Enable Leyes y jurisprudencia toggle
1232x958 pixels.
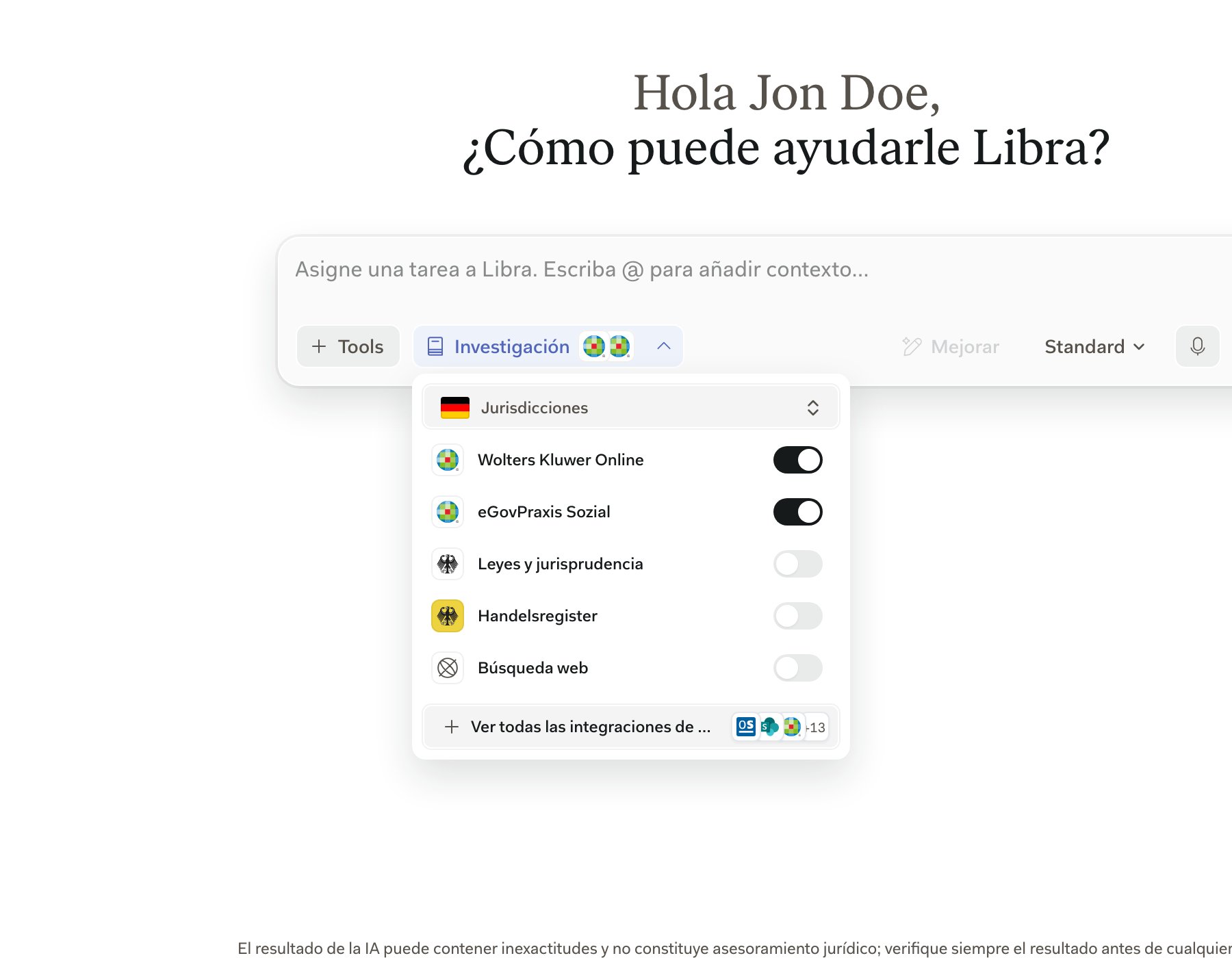coord(797,564)
